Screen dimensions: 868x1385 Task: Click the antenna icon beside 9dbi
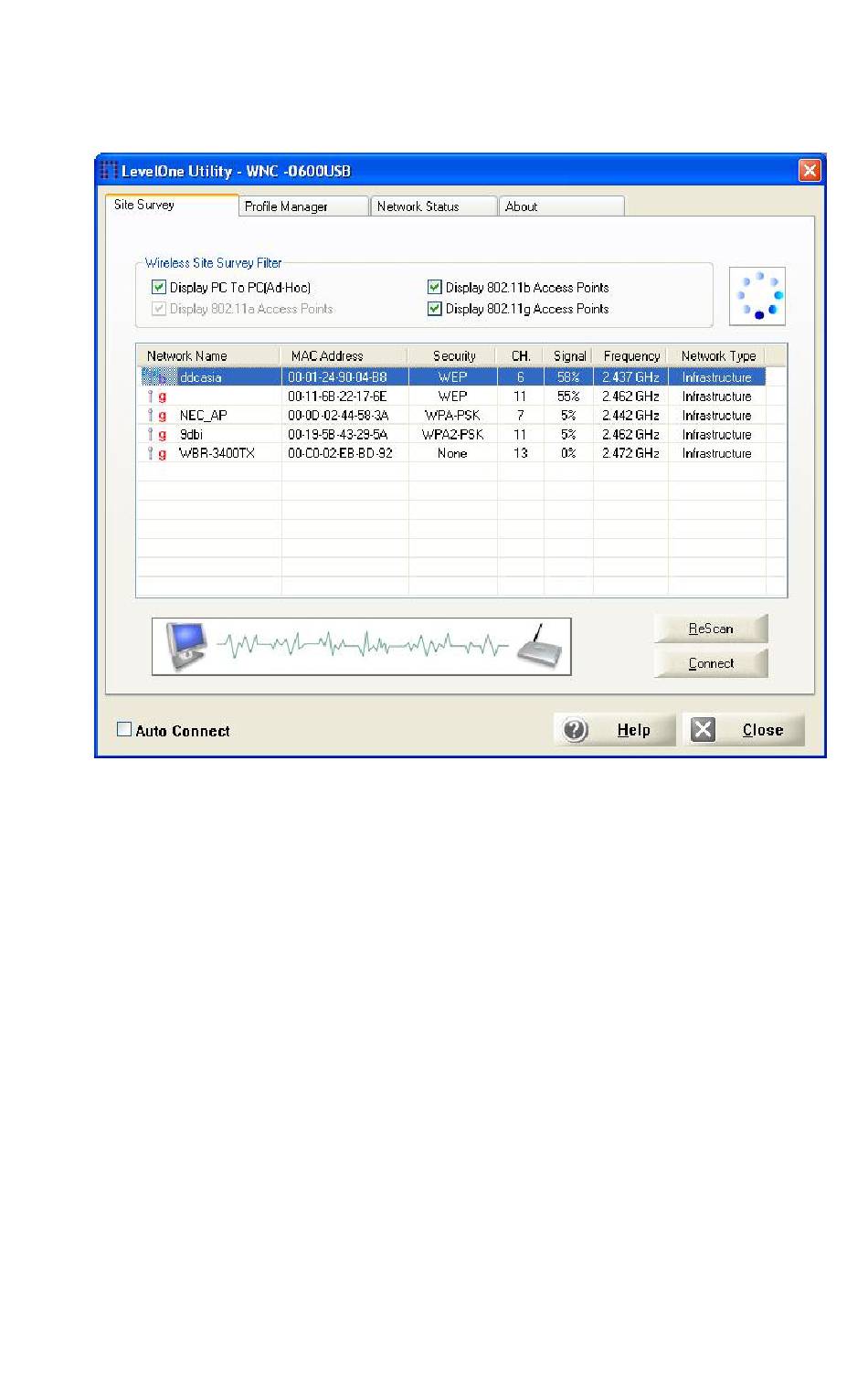(151, 435)
